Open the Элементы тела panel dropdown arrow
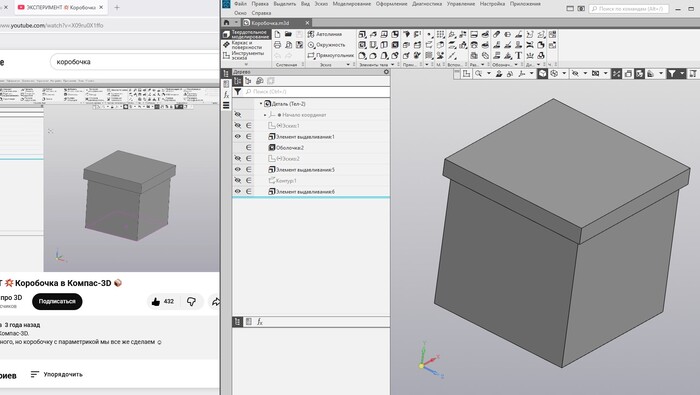Image resolution: width=700 pixels, height=395 pixels. (x=392, y=65)
